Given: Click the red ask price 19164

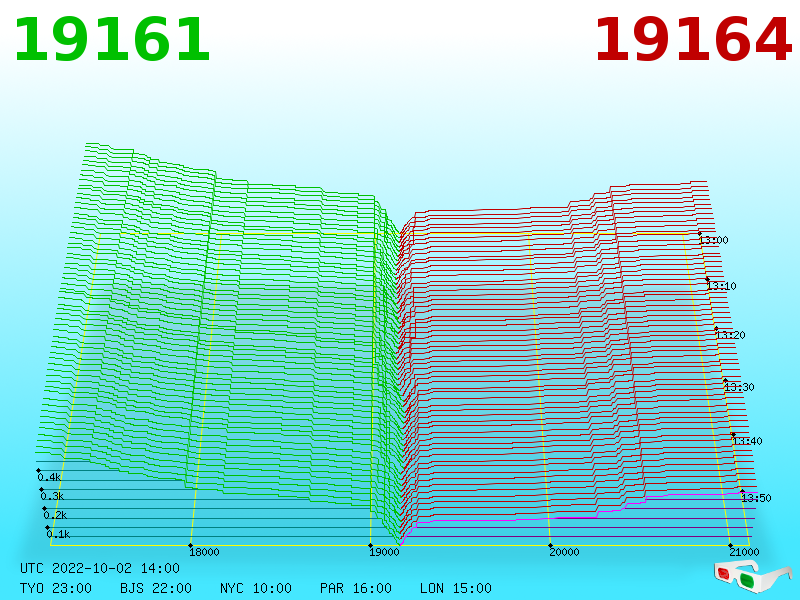Looking at the screenshot, I should coord(693,40).
